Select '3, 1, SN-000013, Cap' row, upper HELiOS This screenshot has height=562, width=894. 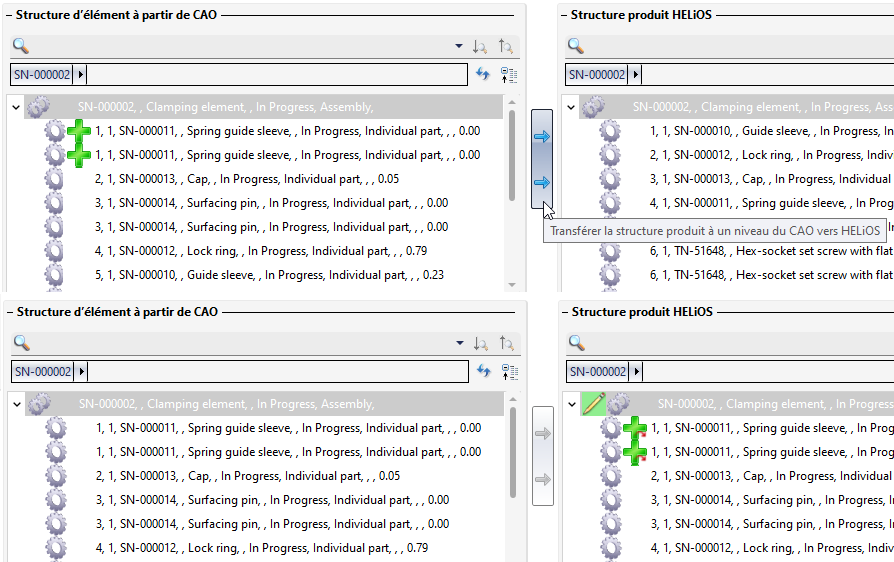pyautogui.click(x=772, y=179)
